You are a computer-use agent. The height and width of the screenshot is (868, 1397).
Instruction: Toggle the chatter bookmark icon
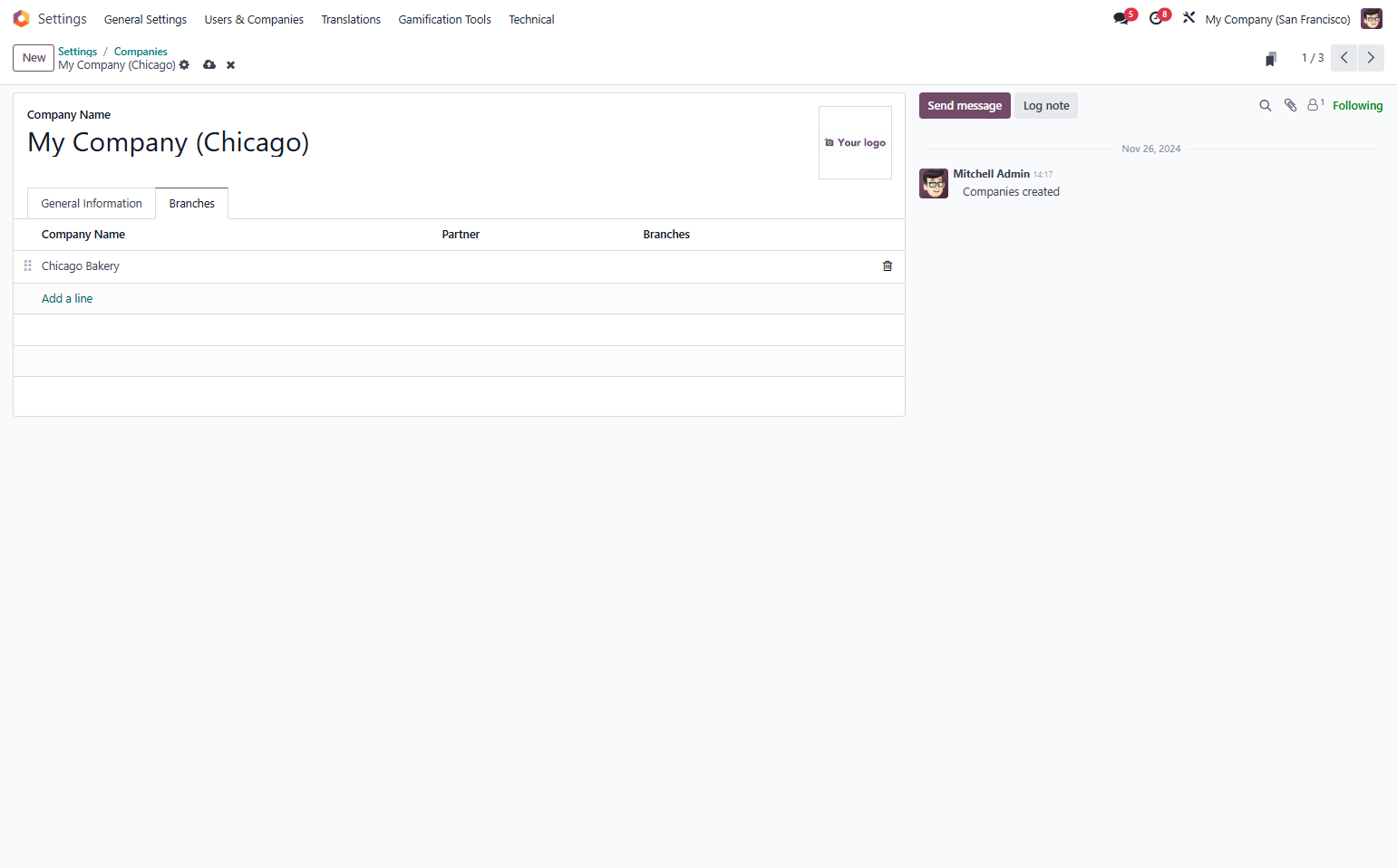click(1271, 59)
